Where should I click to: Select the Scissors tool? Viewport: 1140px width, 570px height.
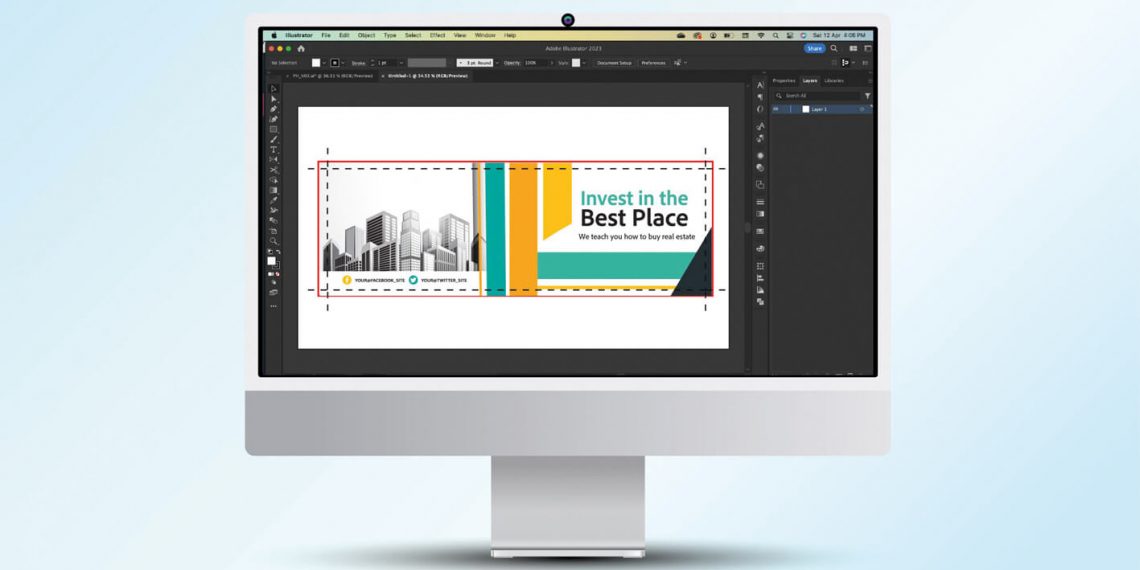(273, 169)
